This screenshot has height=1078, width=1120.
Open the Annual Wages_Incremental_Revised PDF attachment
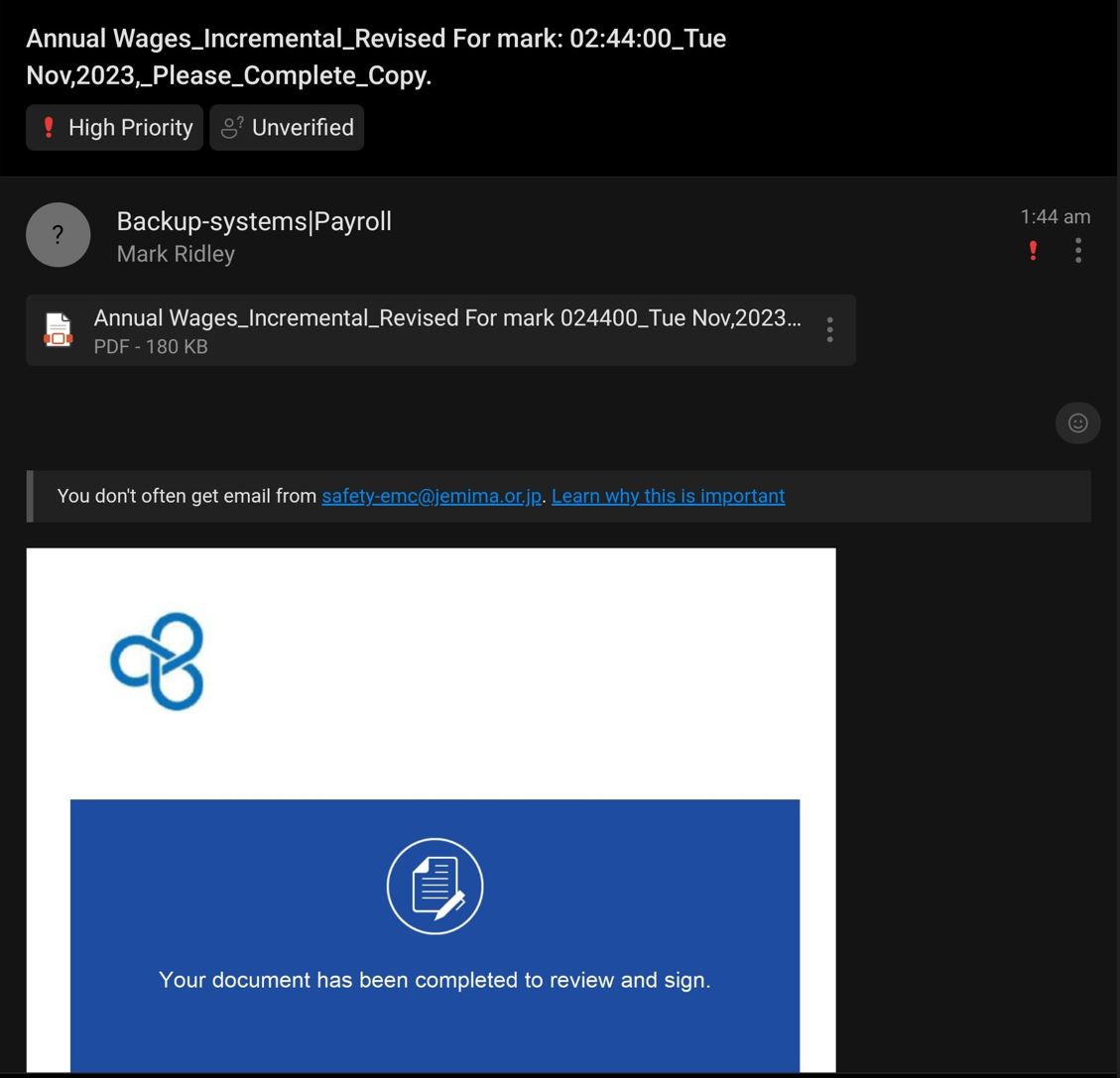tap(440, 330)
